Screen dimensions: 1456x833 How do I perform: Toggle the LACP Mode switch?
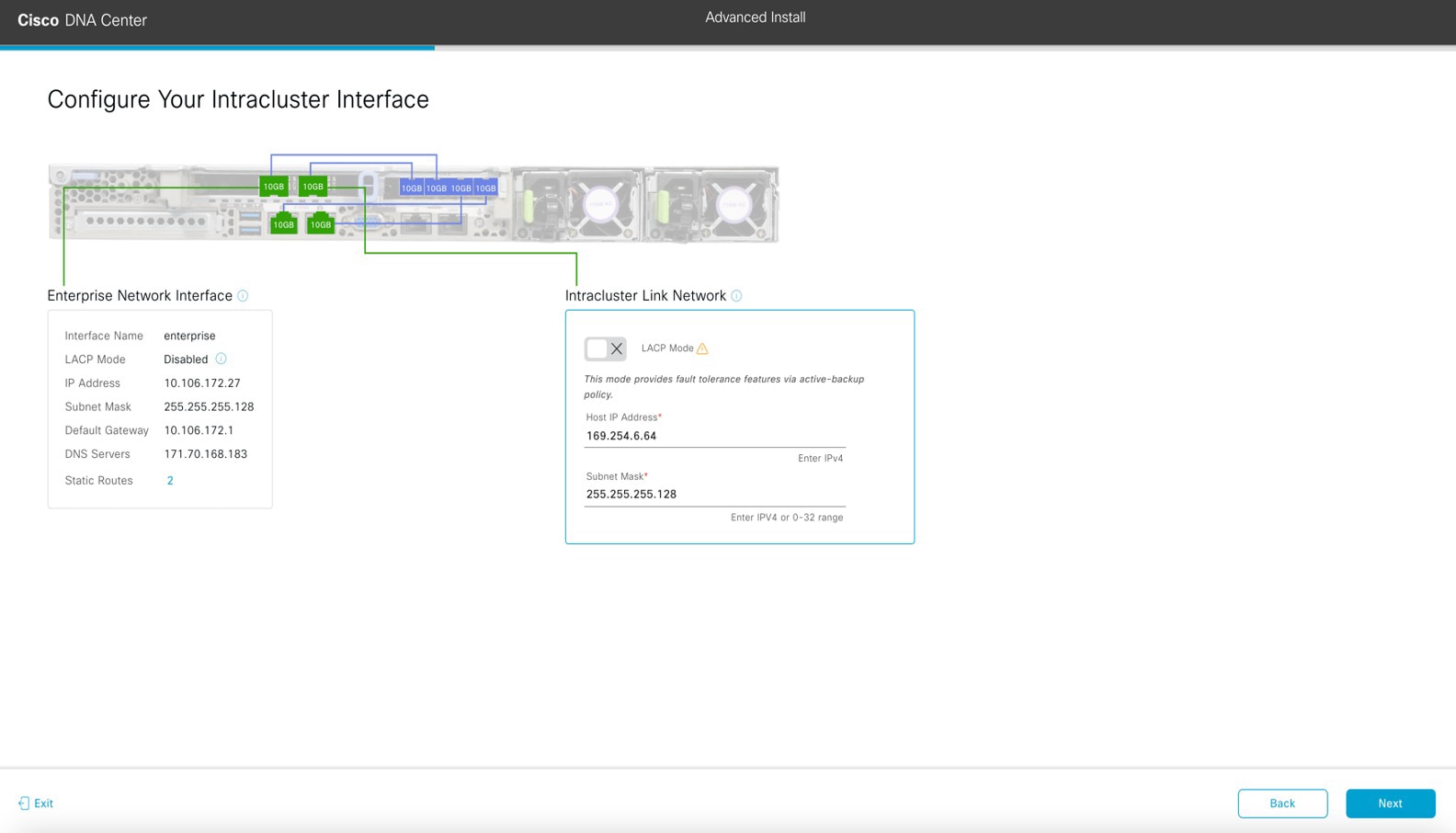[606, 348]
